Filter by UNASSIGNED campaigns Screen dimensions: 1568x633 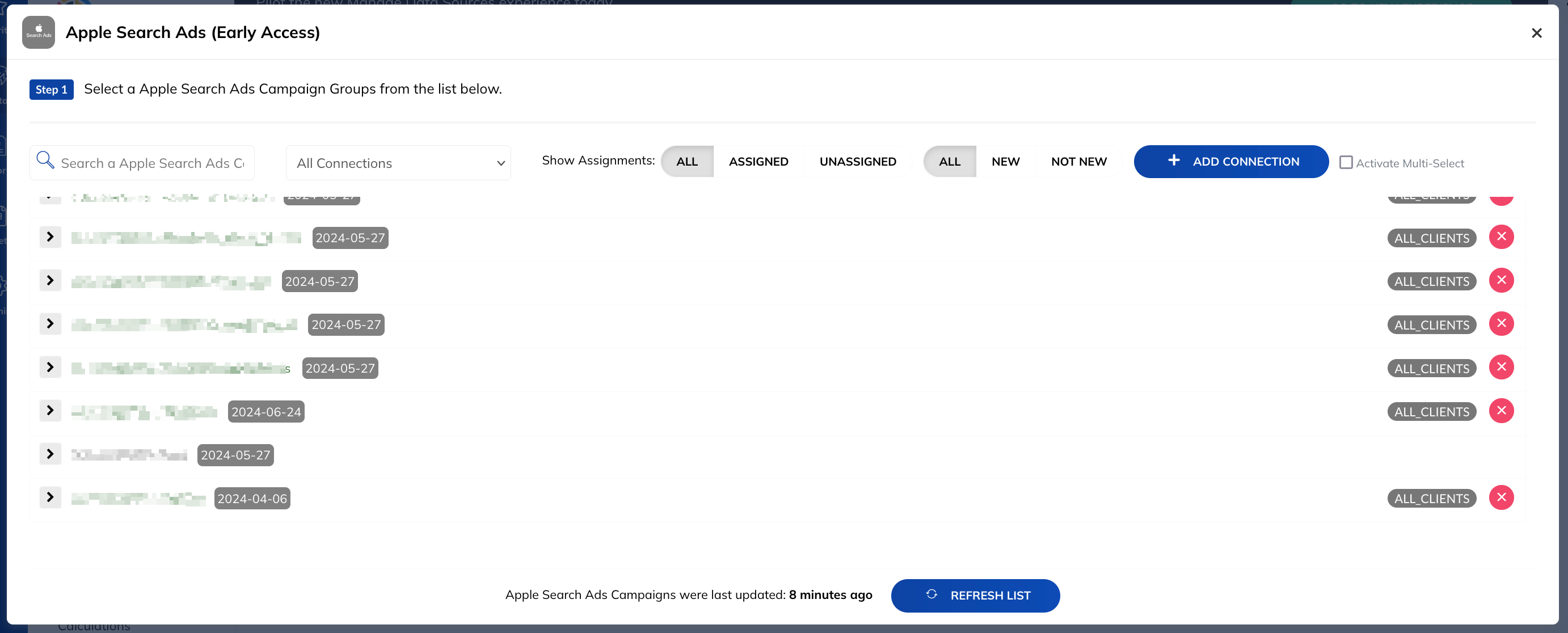tap(858, 161)
